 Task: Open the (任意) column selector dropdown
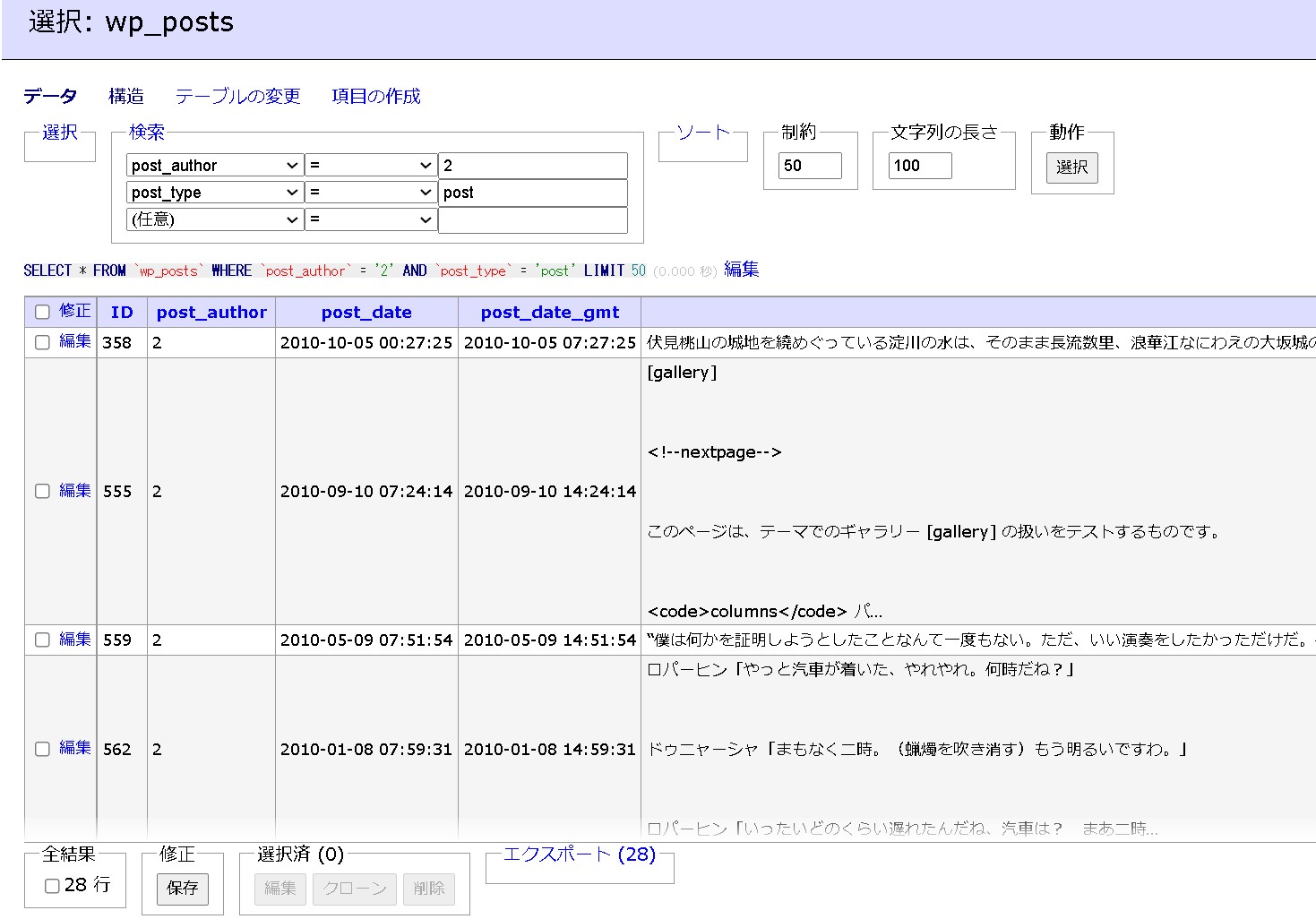213,219
